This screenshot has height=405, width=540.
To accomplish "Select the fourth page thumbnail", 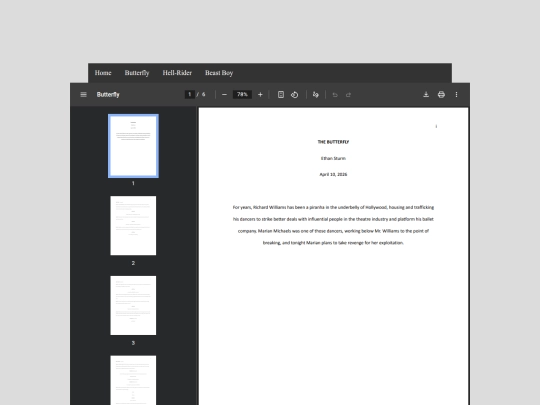I will 133,380.
